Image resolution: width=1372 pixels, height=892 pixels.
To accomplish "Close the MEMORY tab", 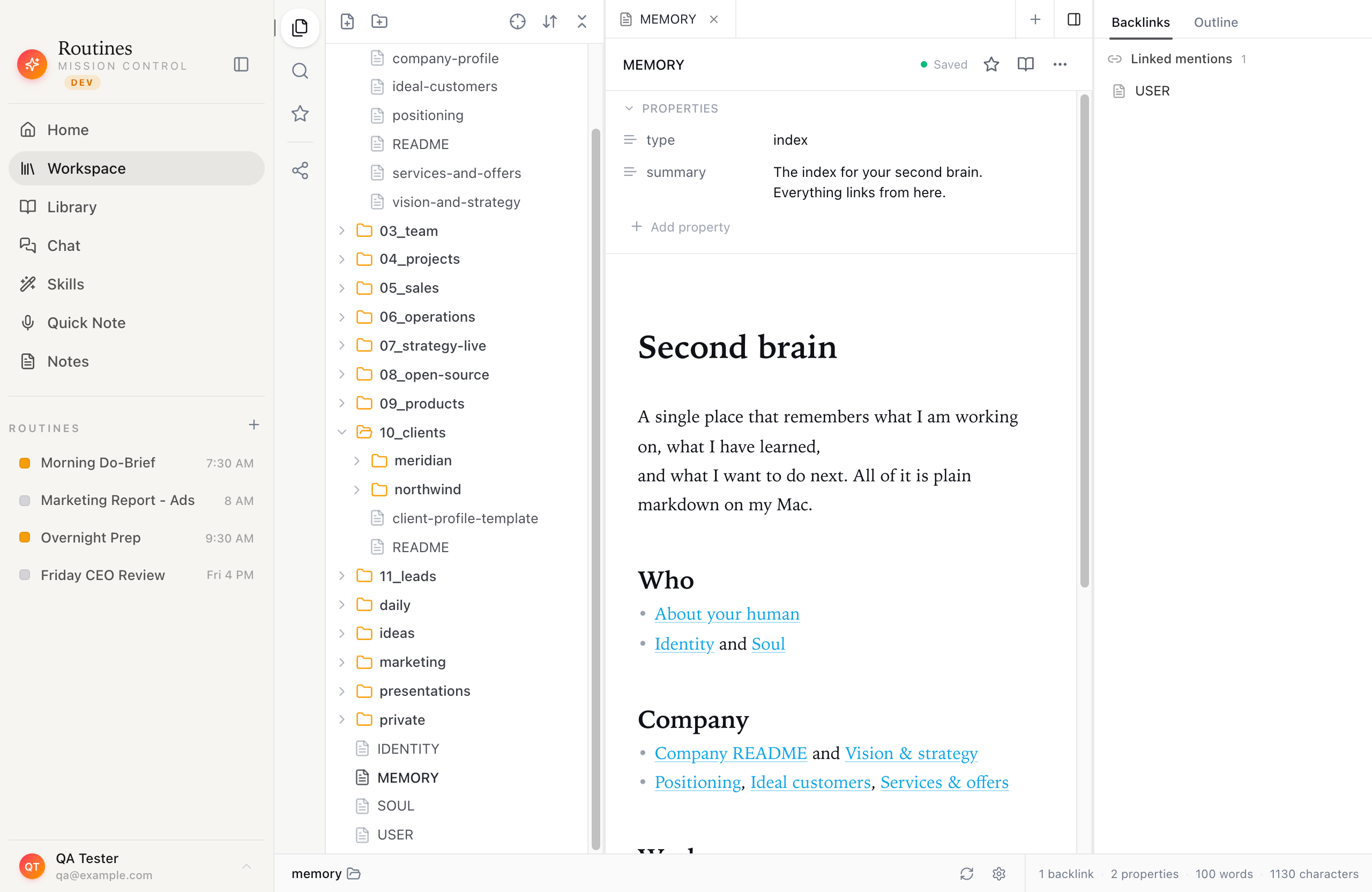I will [714, 19].
